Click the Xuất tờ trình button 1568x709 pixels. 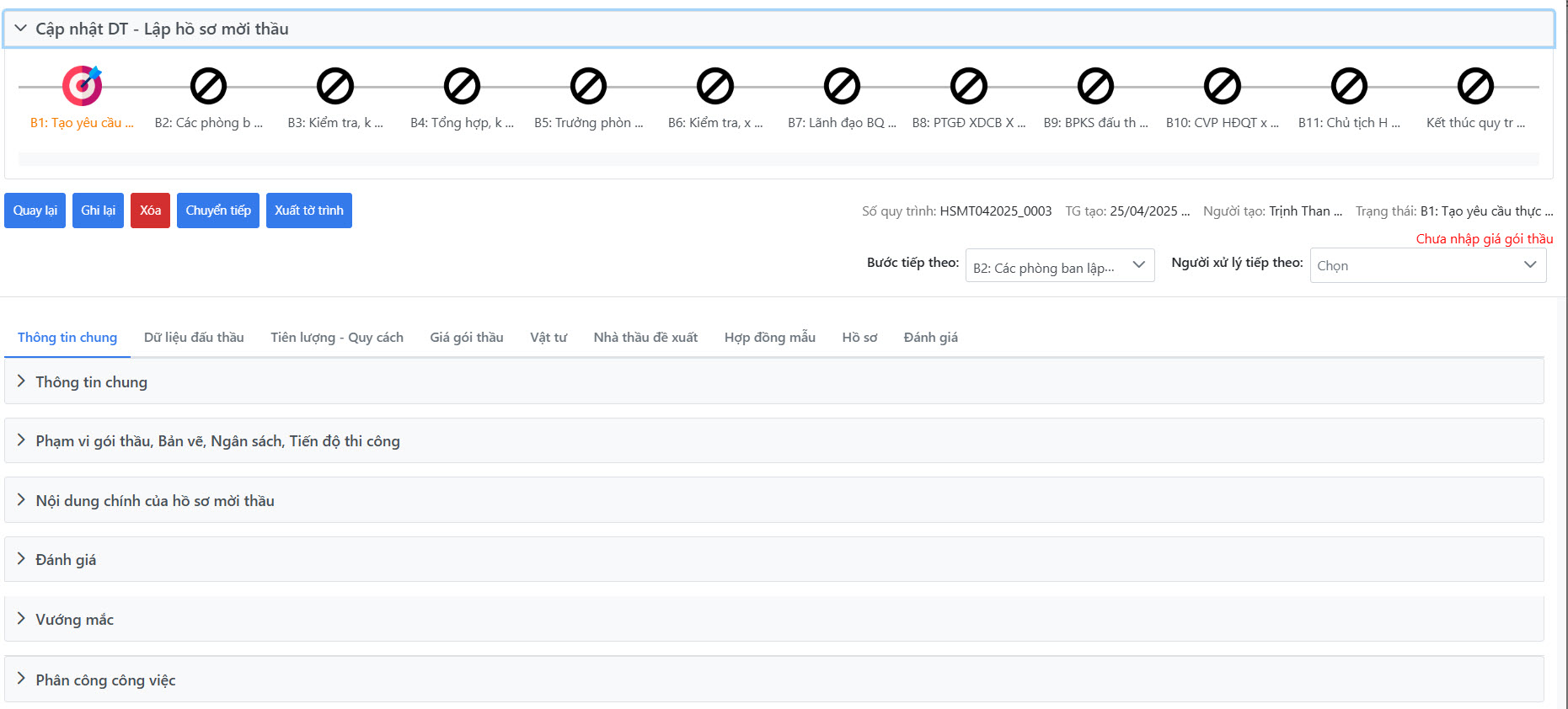point(308,211)
